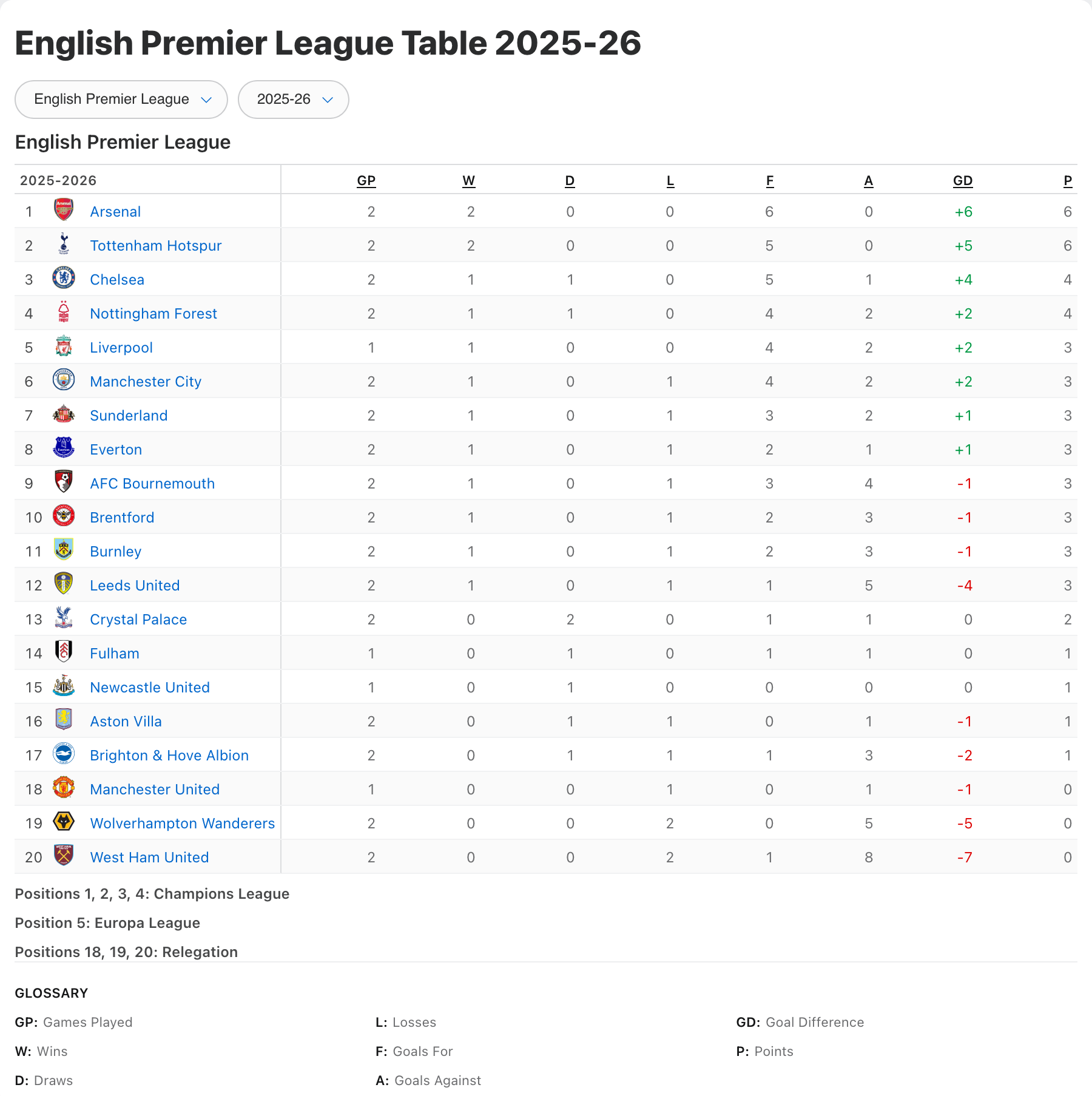Open Brighton & Hove Albion link
Image resolution: width=1092 pixels, height=1096 pixels.
(169, 756)
